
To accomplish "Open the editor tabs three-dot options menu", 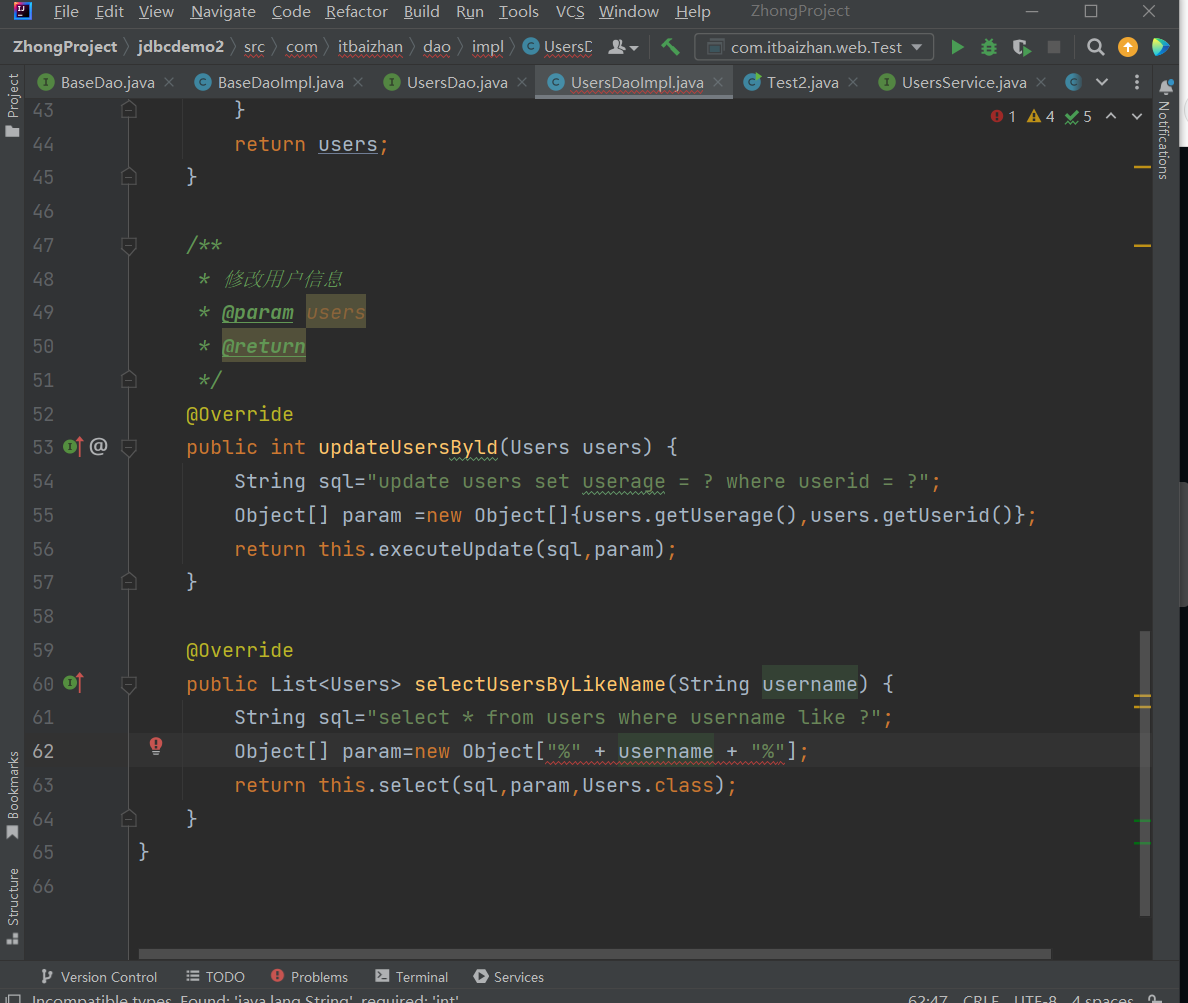I will (1136, 82).
